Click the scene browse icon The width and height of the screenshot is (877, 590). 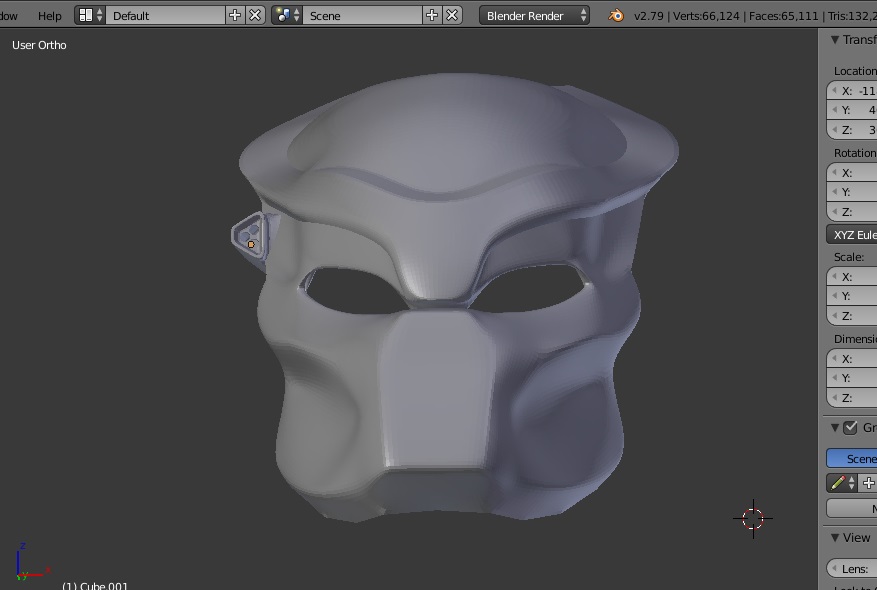(x=287, y=15)
